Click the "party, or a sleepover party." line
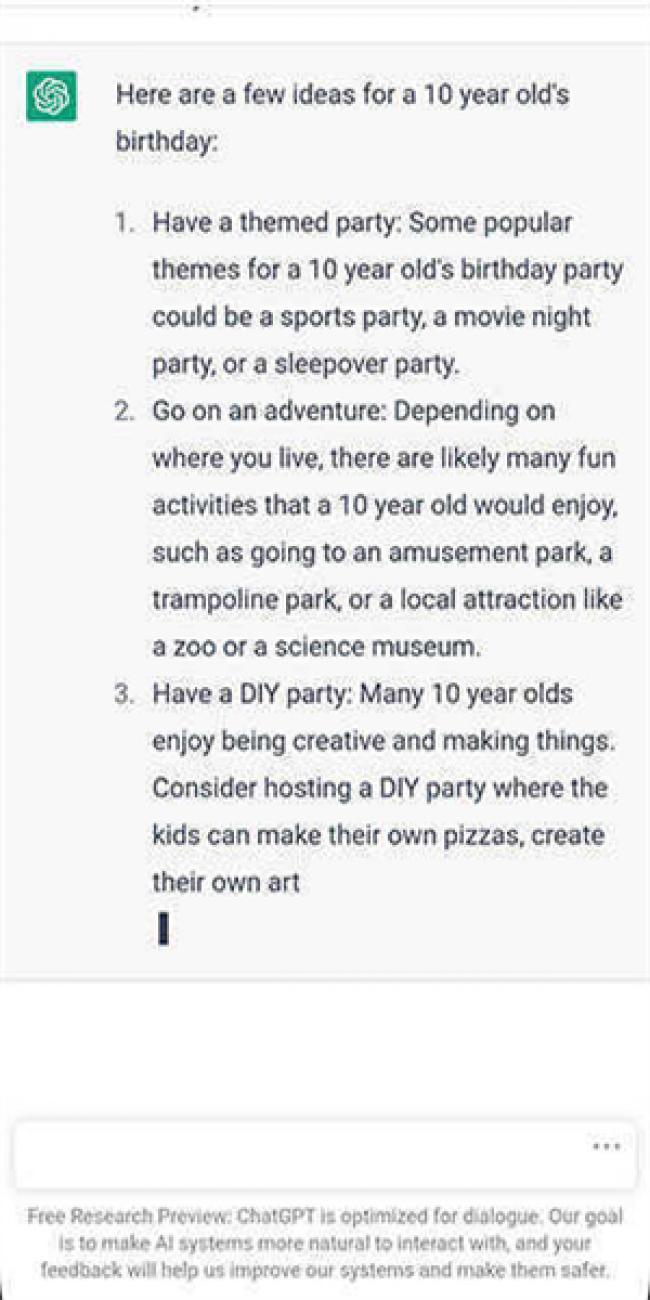The width and height of the screenshot is (650, 1300). [305, 364]
